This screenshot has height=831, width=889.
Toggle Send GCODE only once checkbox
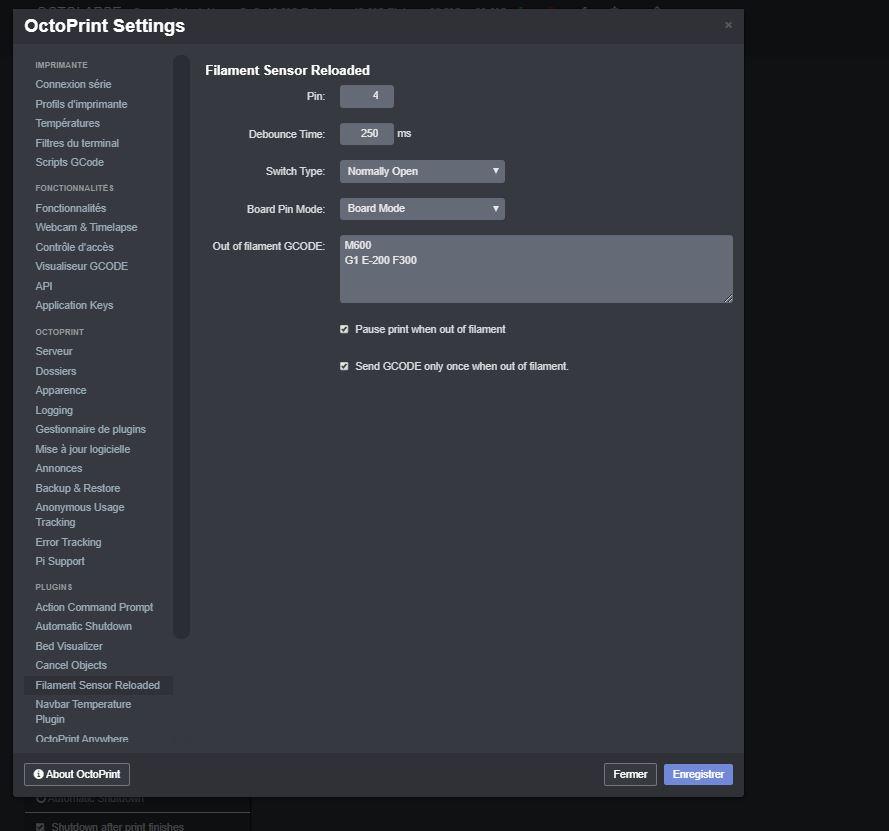(345, 366)
